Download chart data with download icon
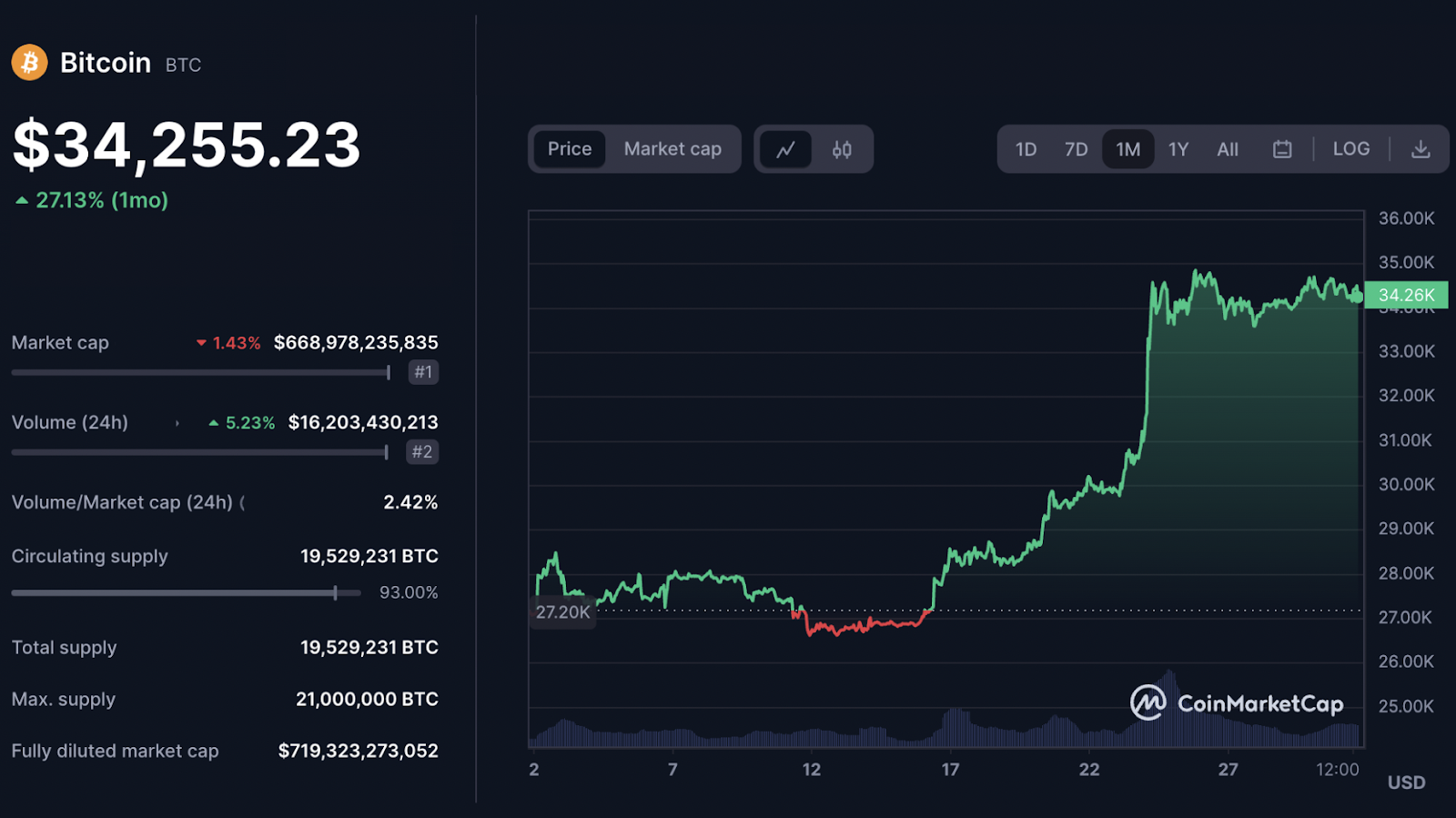Screen dimensions: 1456x818 (1421, 149)
